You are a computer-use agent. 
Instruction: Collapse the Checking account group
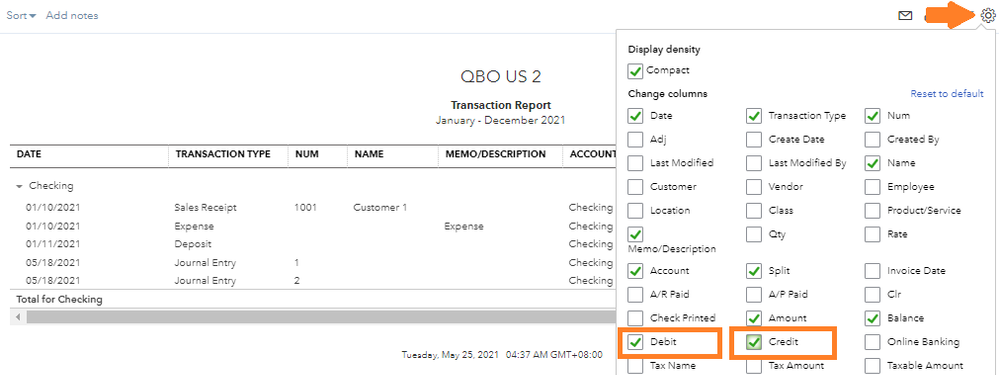(19, 187)
